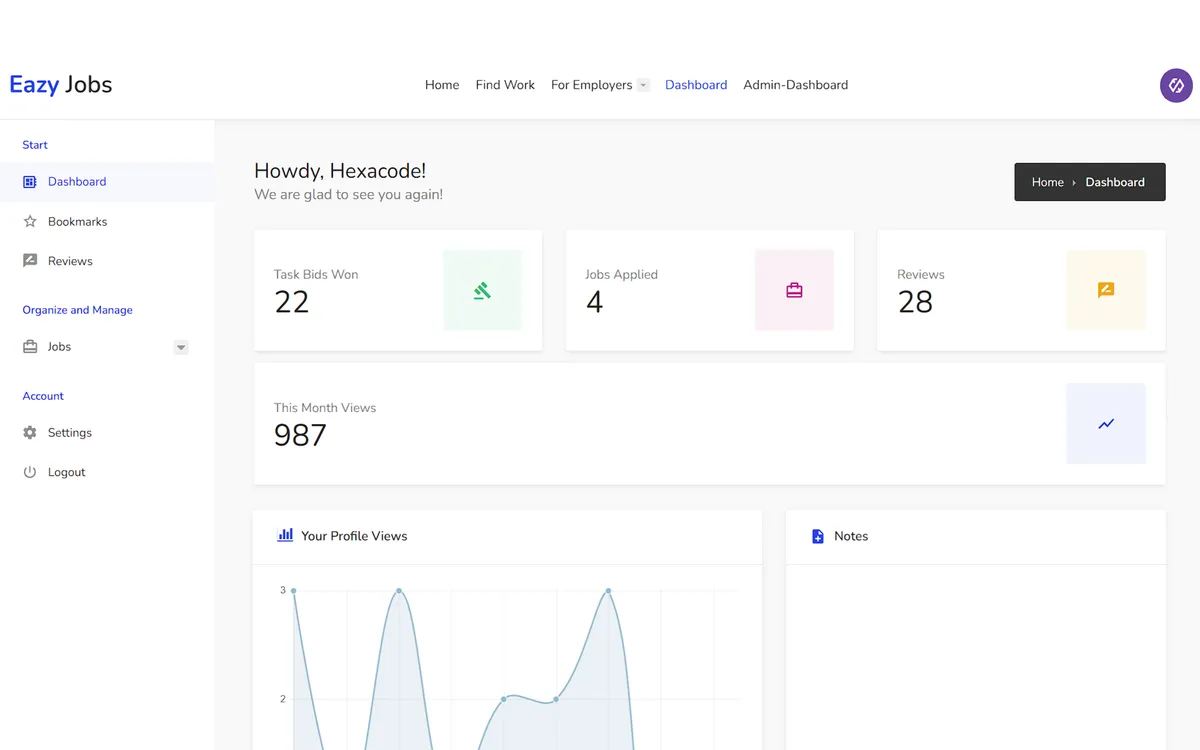Click the Settings gear icon
Screen dimensions: 1200x750
click(30, 433)
